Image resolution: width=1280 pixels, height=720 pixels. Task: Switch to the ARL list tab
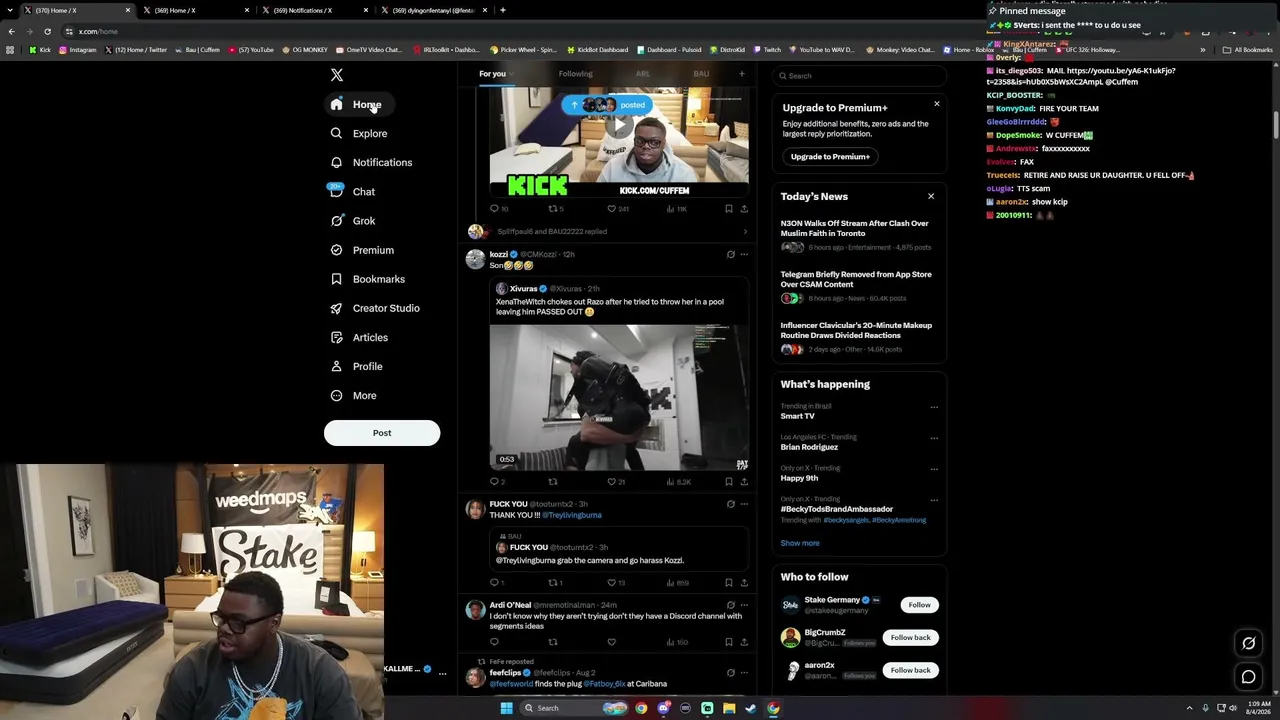(x=643, y=74)
